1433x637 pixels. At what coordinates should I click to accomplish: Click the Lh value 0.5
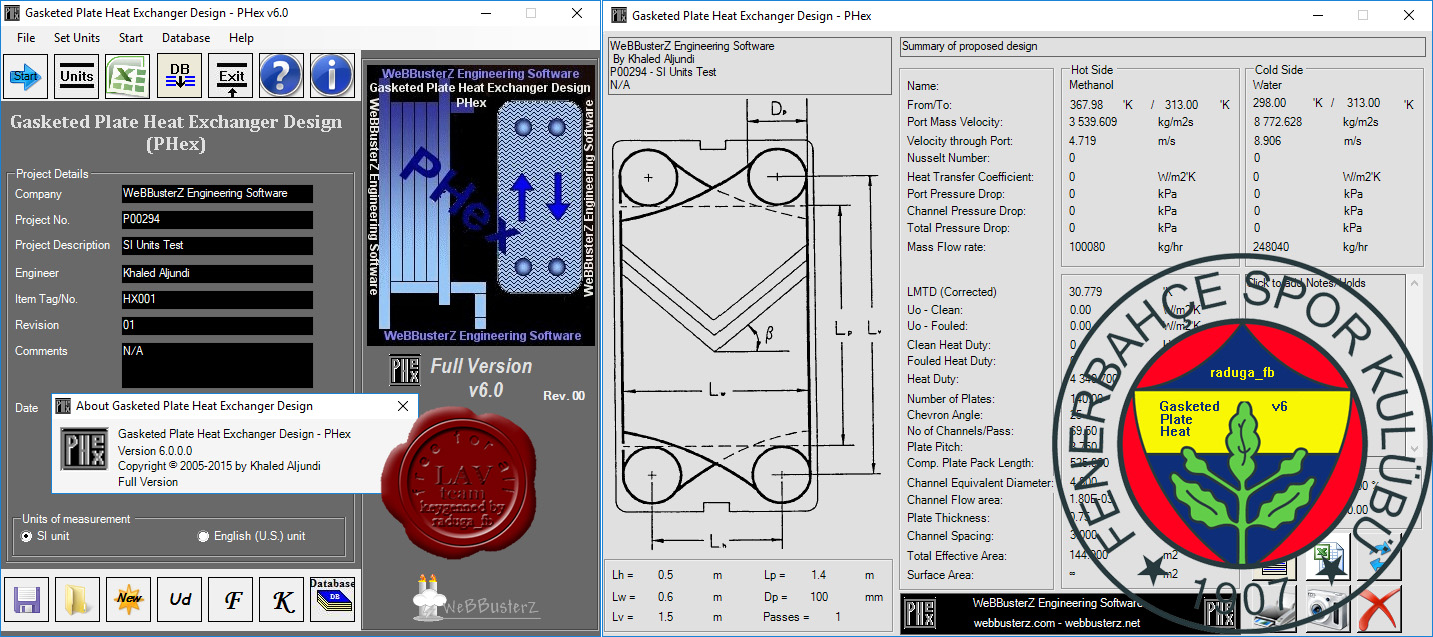pos(665,575)
